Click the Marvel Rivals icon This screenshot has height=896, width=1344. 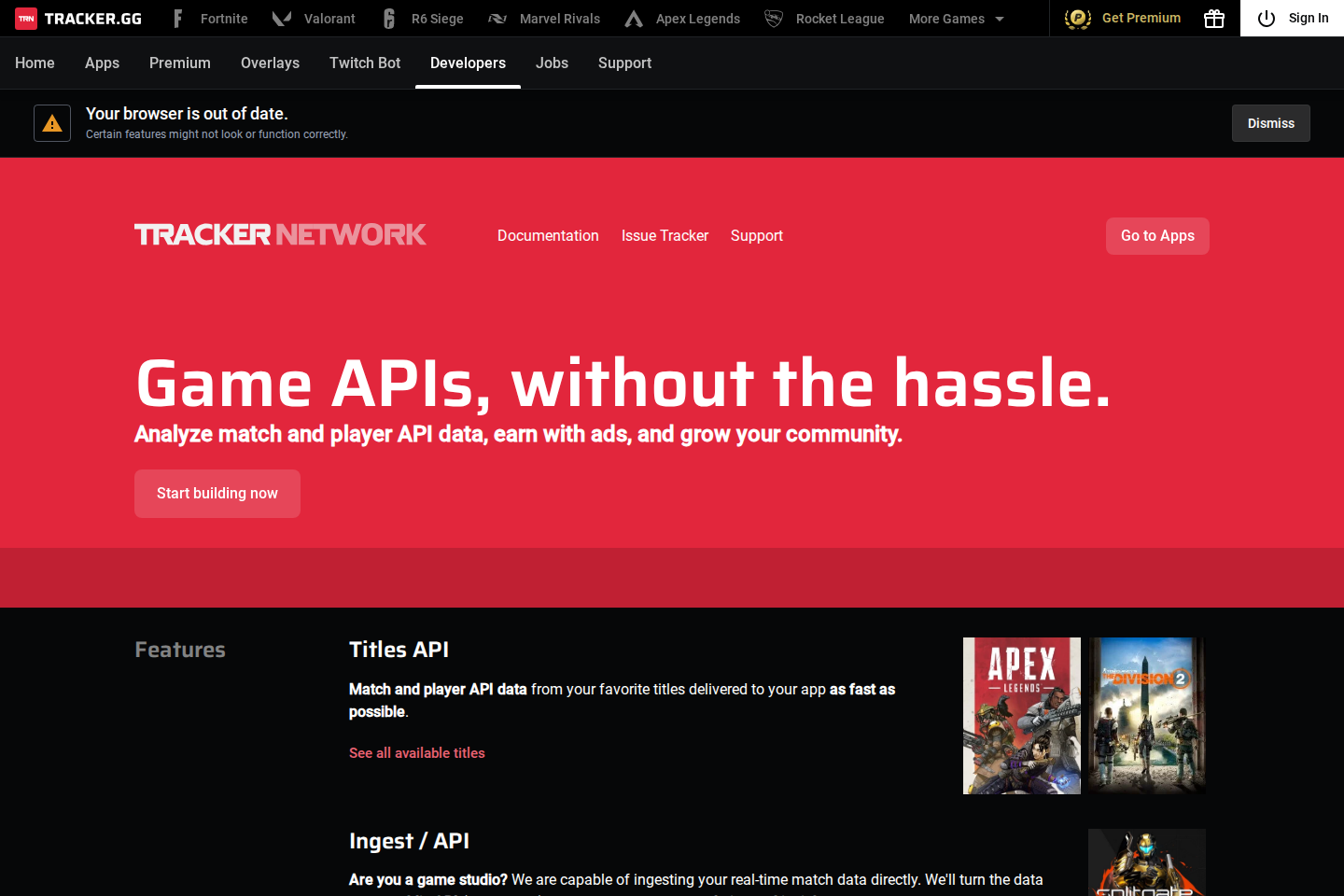coord(497,18)
